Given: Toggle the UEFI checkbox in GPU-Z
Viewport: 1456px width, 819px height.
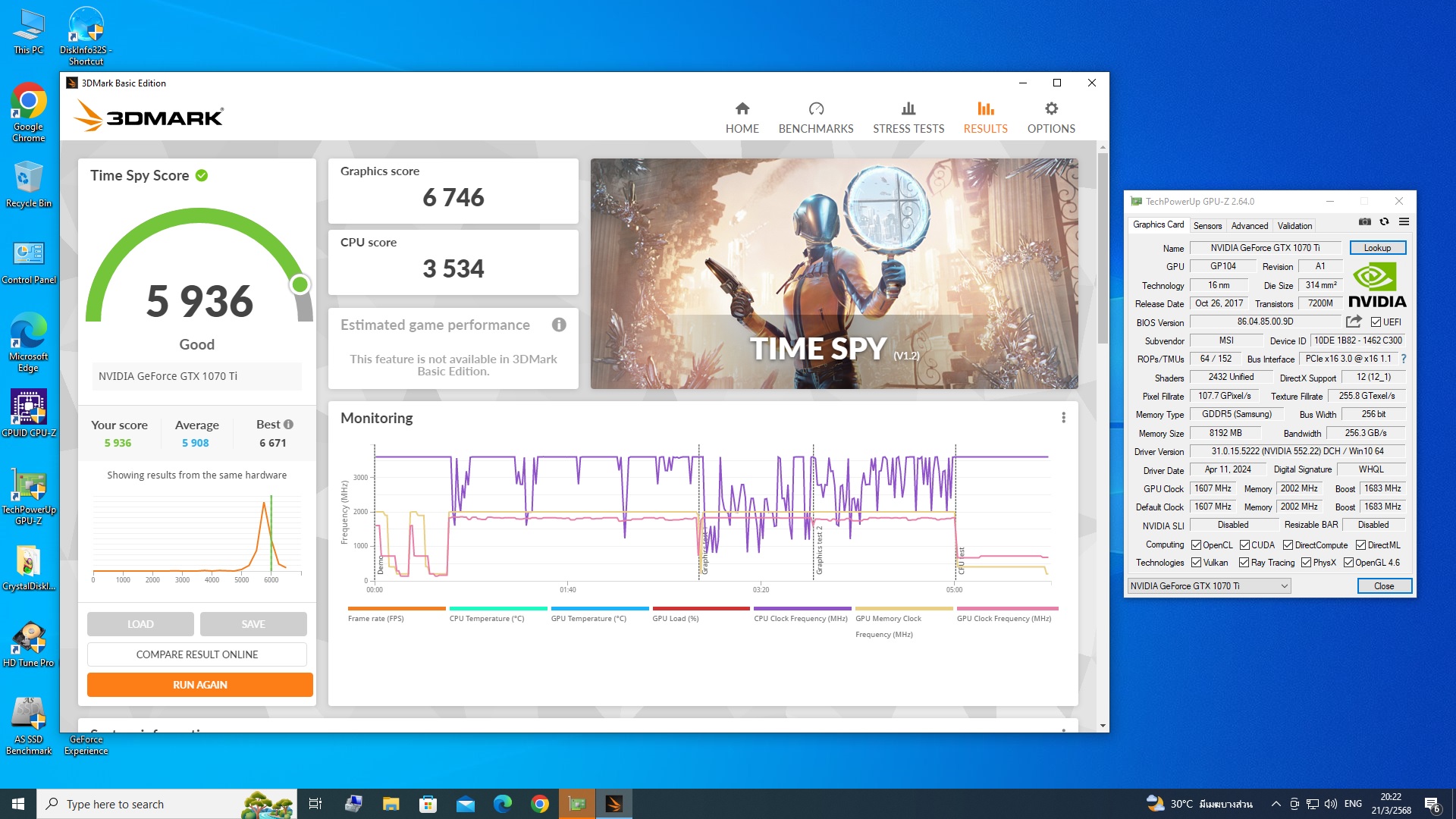Looking at the screenshot, I should 1376,322.
